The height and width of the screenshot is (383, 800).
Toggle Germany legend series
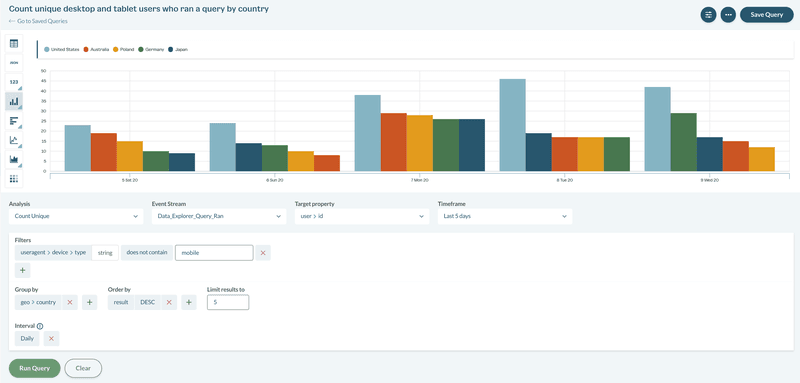pos(152,49)
